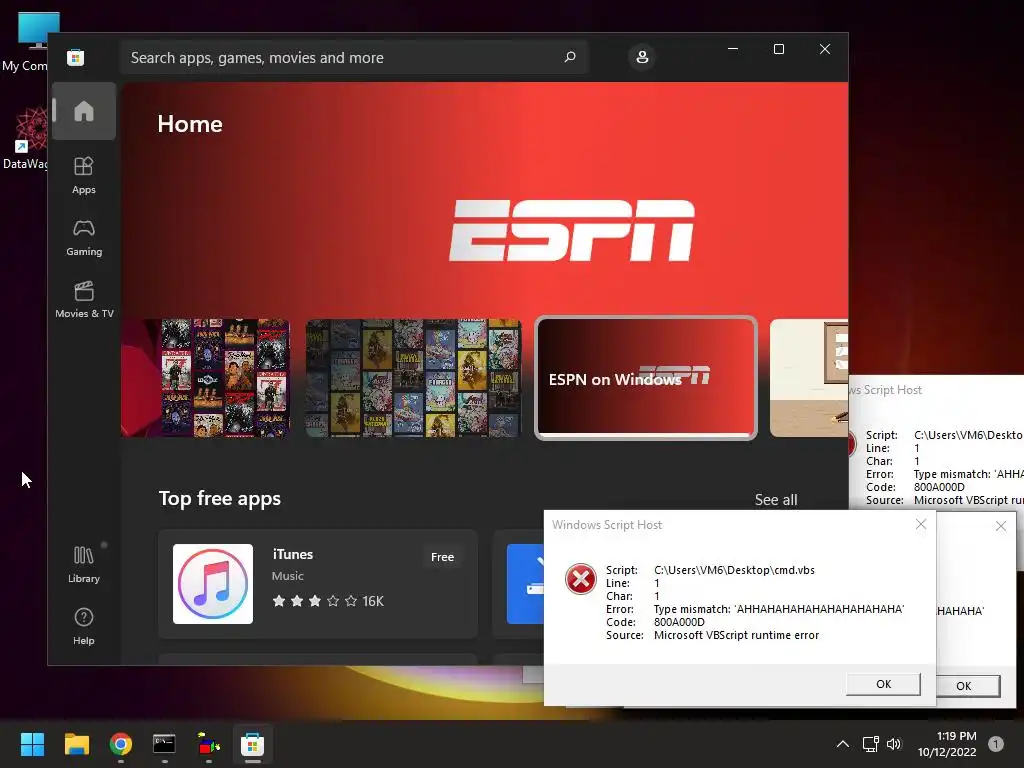Image resolution: width=1024 pixels, height=768 pixels.
Task: Maximize the Microsoft Store window
Action: point(778,49)
